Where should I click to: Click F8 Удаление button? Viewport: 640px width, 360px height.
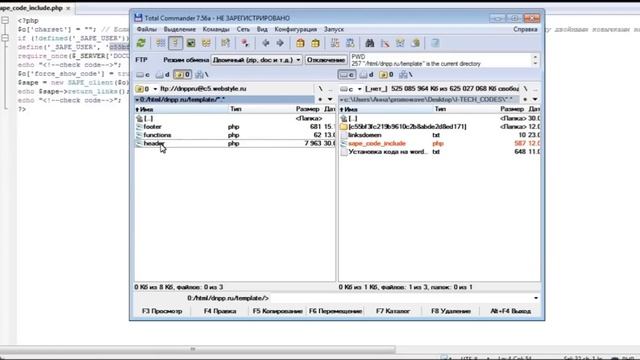click(451, 311)
